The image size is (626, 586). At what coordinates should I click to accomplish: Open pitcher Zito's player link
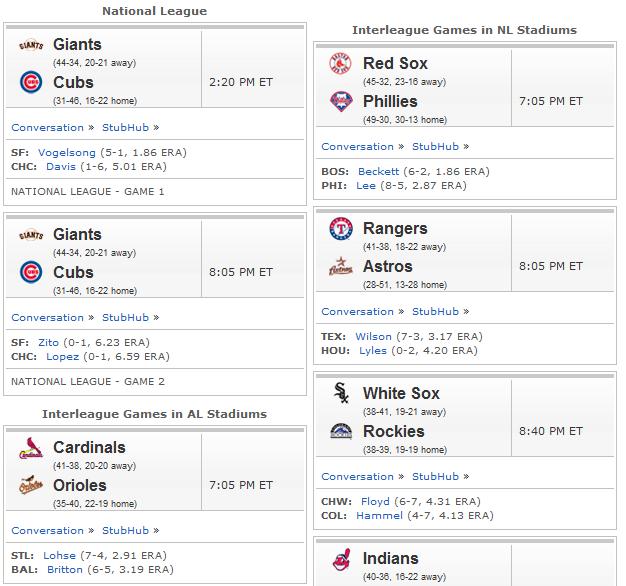pos(48,343)
